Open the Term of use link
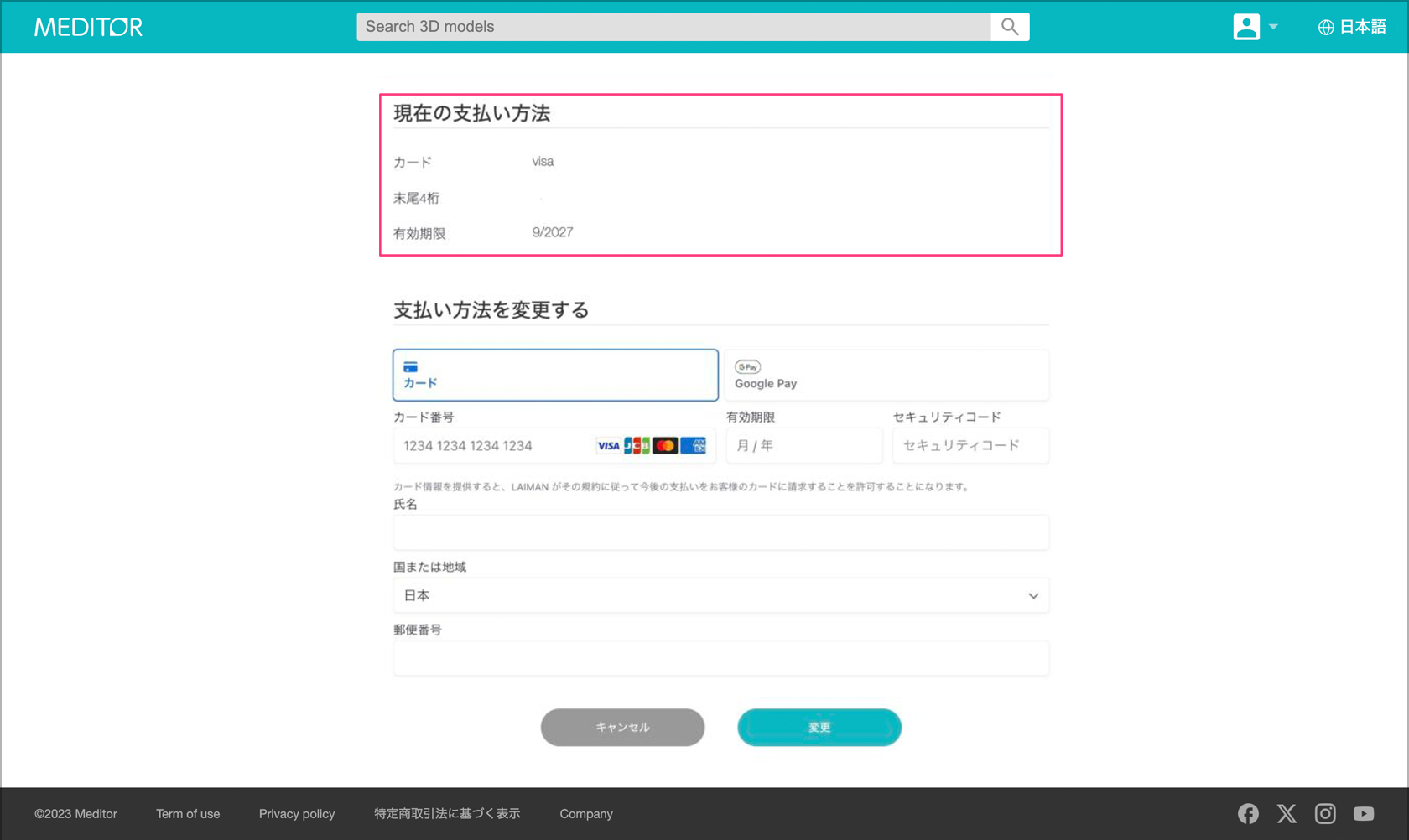Screen dimensions: 1409x840 188,813
